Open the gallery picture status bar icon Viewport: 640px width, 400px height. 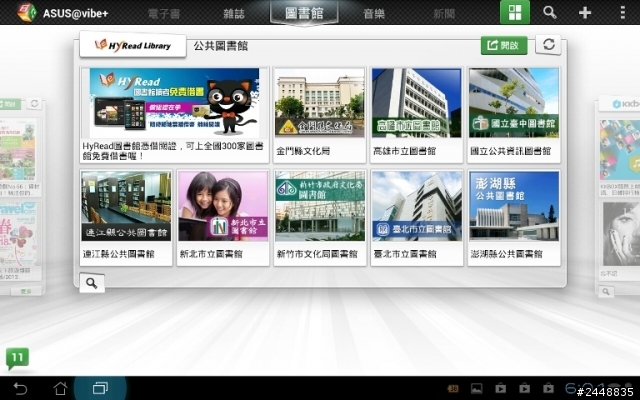476,388
